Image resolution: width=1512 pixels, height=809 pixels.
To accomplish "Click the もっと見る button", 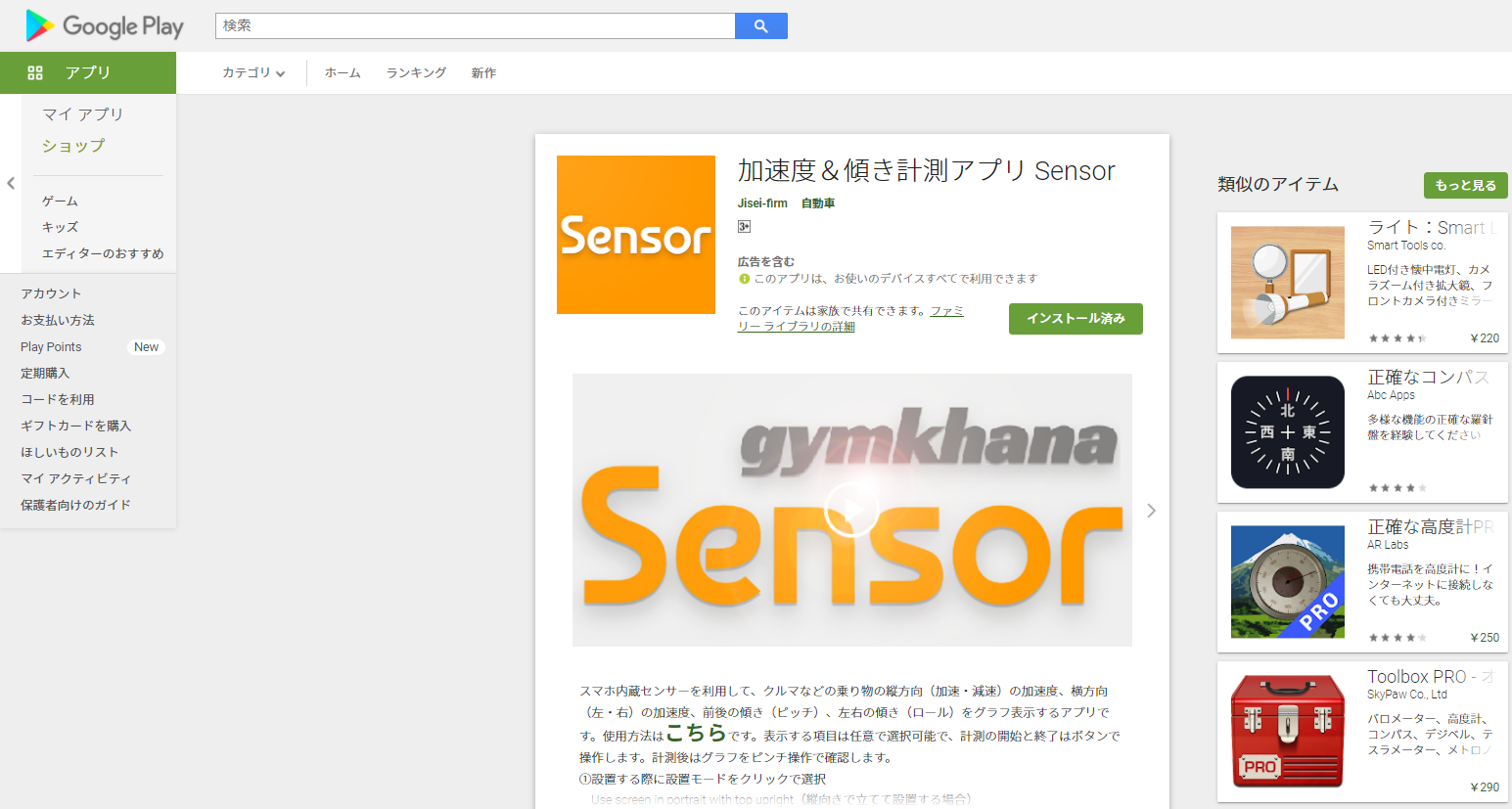I will 1465,185.
